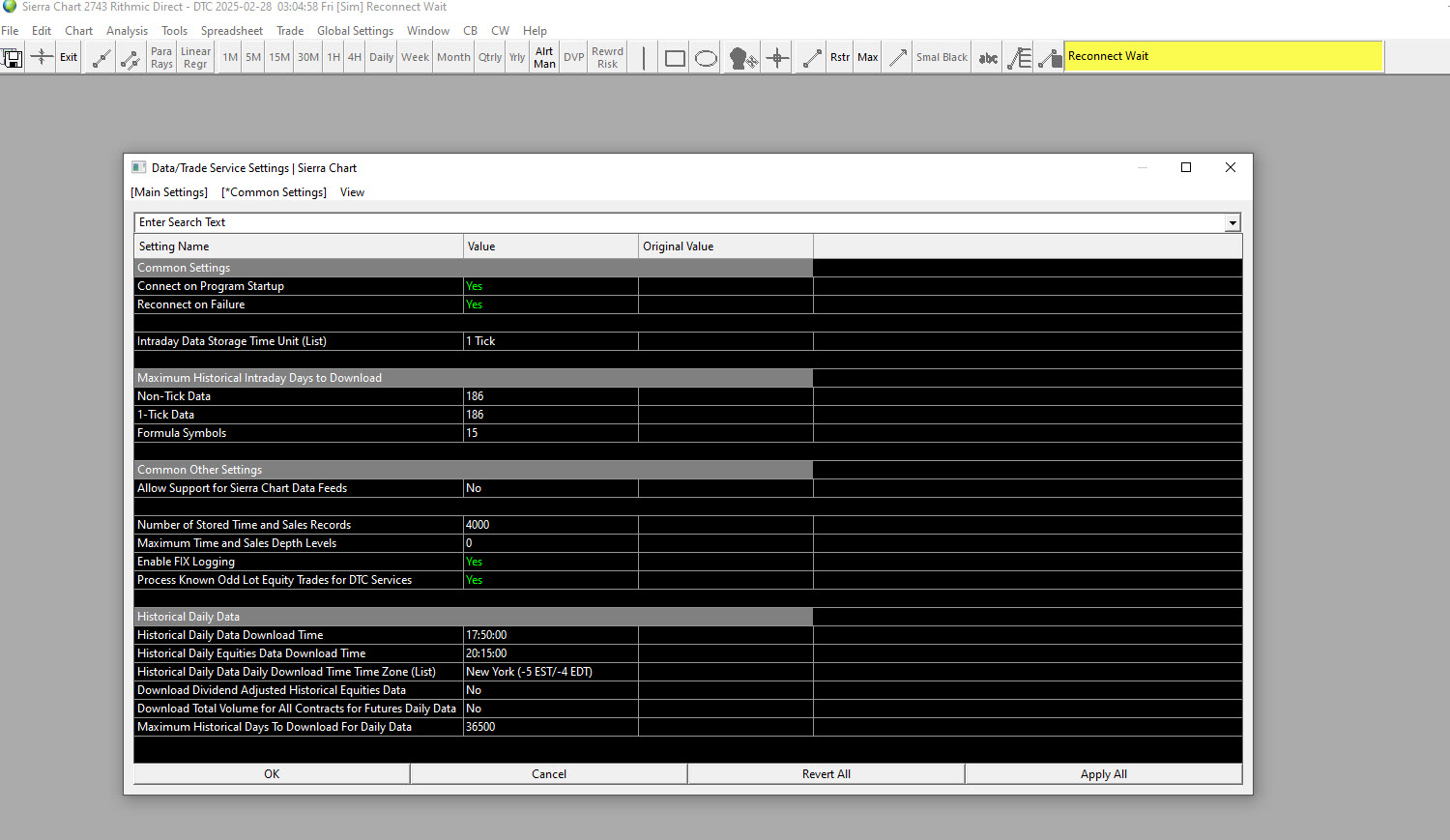This screenshot has width=1450, height=840.
Task: Click the Historical Daily Data Download Time 17:50:00
Action: tap(551, 635)
